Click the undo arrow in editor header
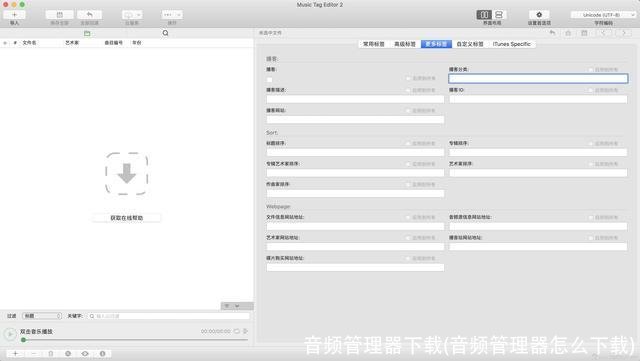640x361 pixels. pos(552,33)
